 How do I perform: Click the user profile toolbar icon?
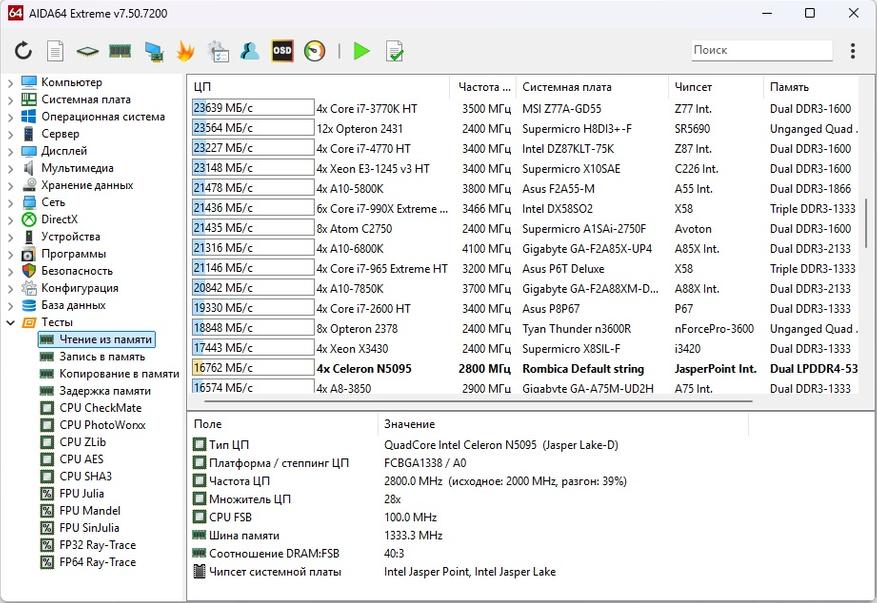250,51
